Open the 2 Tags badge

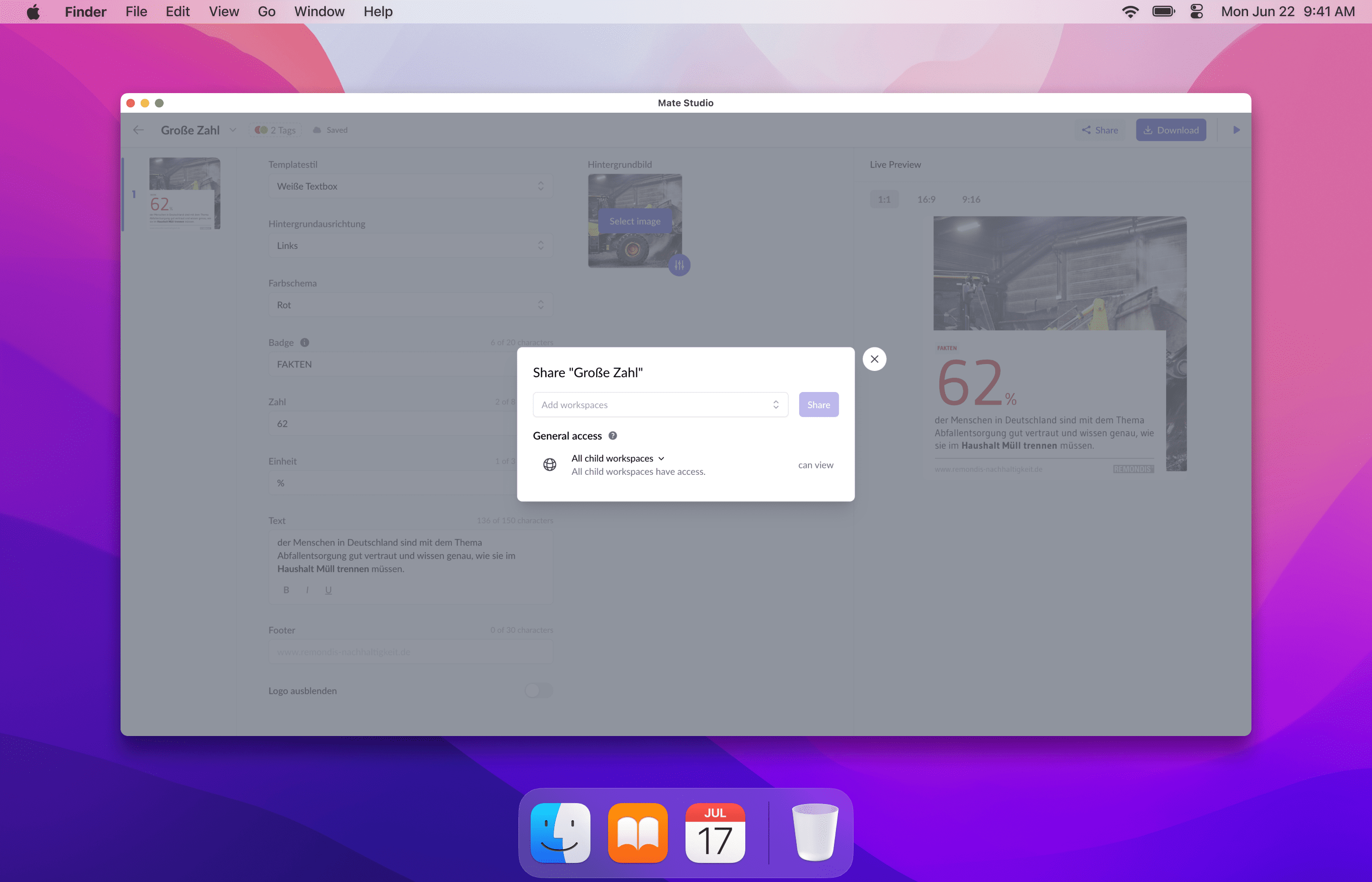275,130
